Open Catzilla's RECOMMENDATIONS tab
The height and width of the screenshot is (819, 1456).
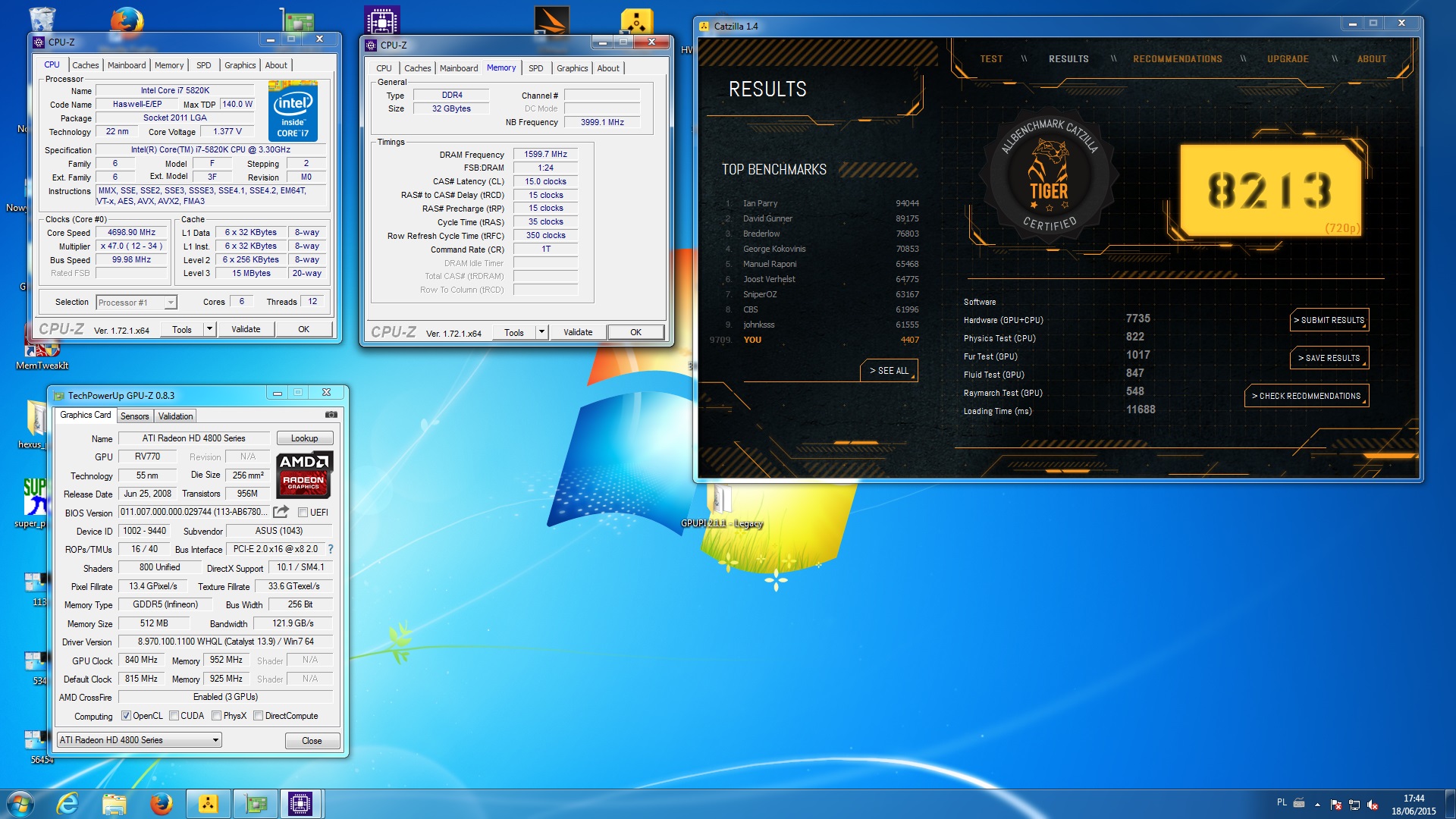(1178, 59)
